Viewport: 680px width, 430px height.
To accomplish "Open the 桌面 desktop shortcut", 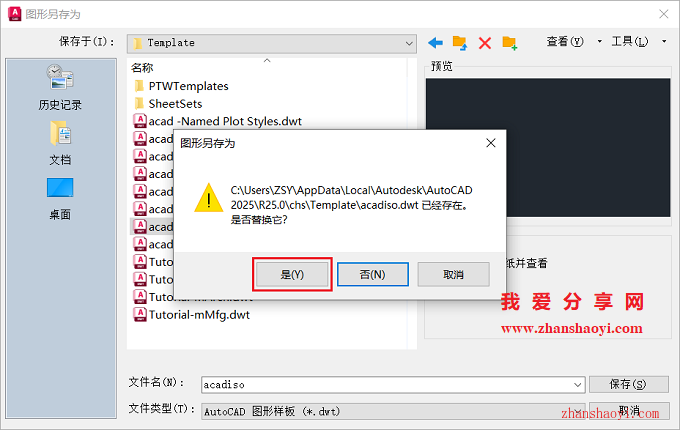I will tap(60, 199).
